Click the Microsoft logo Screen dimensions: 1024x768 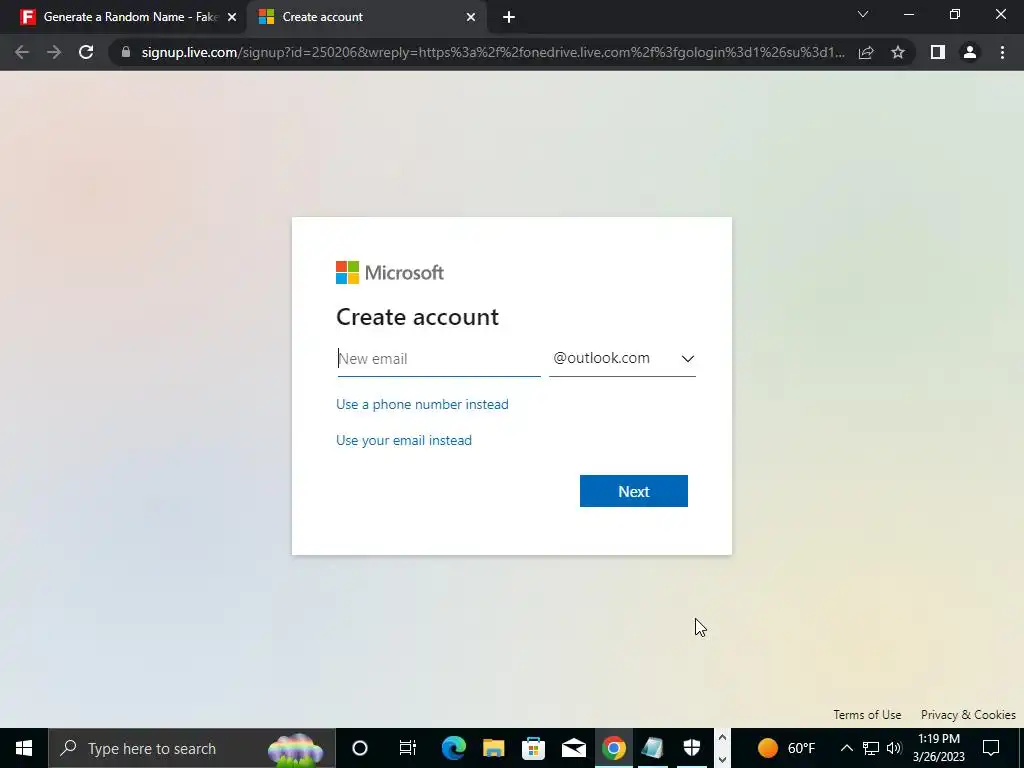(x=390, y=272)
